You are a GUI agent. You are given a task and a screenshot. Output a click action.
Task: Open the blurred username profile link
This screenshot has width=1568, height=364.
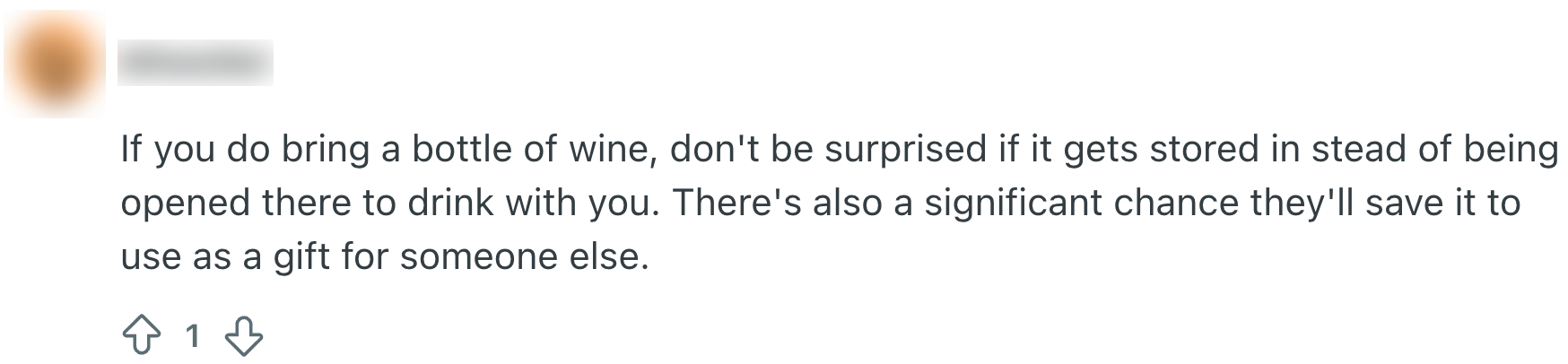point(195,63)
